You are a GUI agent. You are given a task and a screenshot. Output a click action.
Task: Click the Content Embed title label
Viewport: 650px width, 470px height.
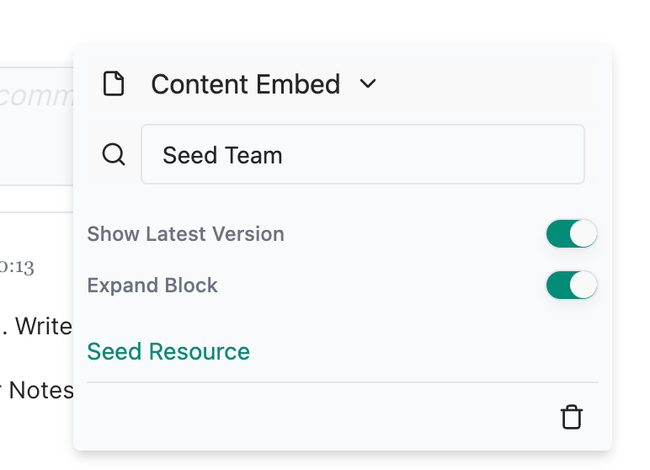coord(245,84)
